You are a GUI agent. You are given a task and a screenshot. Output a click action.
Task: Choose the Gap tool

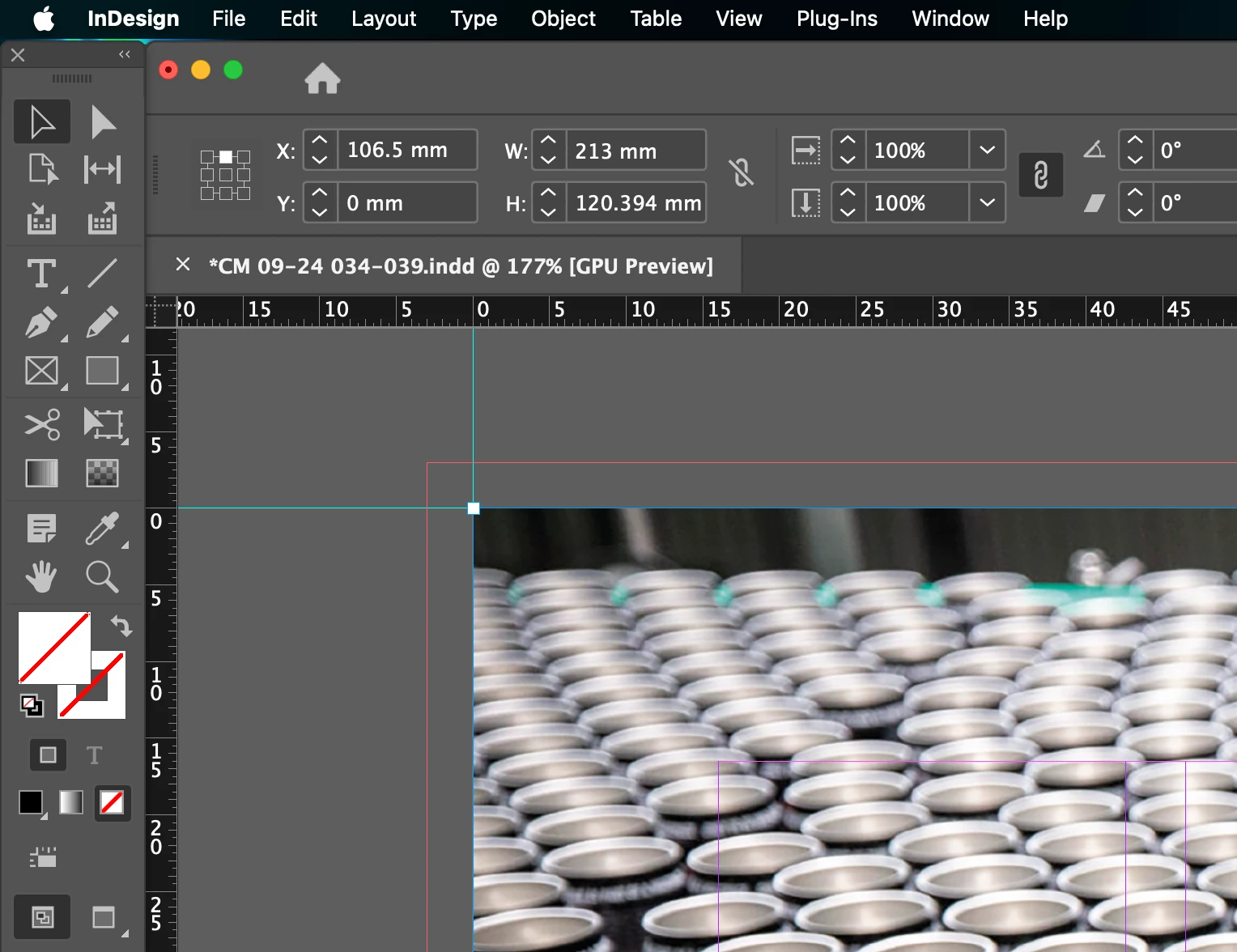103,169
